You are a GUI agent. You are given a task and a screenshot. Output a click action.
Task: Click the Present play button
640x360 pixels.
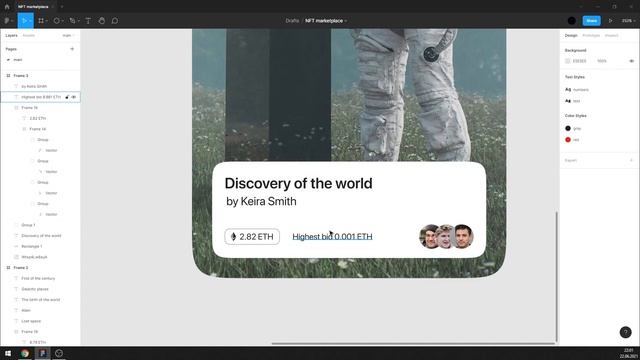(611, 20)
